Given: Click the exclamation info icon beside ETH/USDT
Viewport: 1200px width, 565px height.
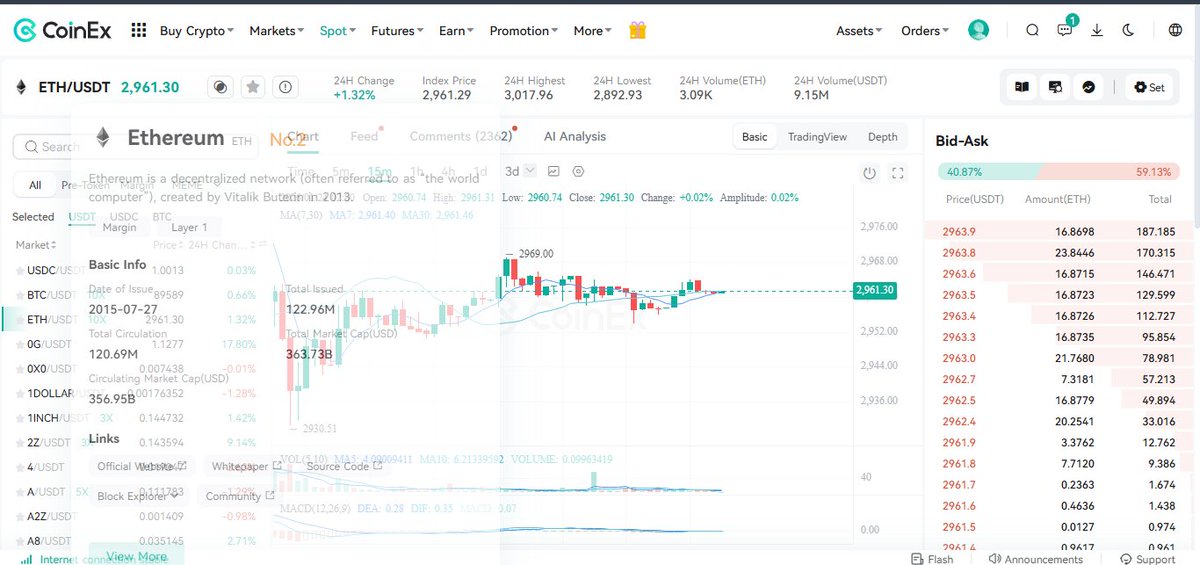Looking at the screenshot, I should click(x=286, y=88).
